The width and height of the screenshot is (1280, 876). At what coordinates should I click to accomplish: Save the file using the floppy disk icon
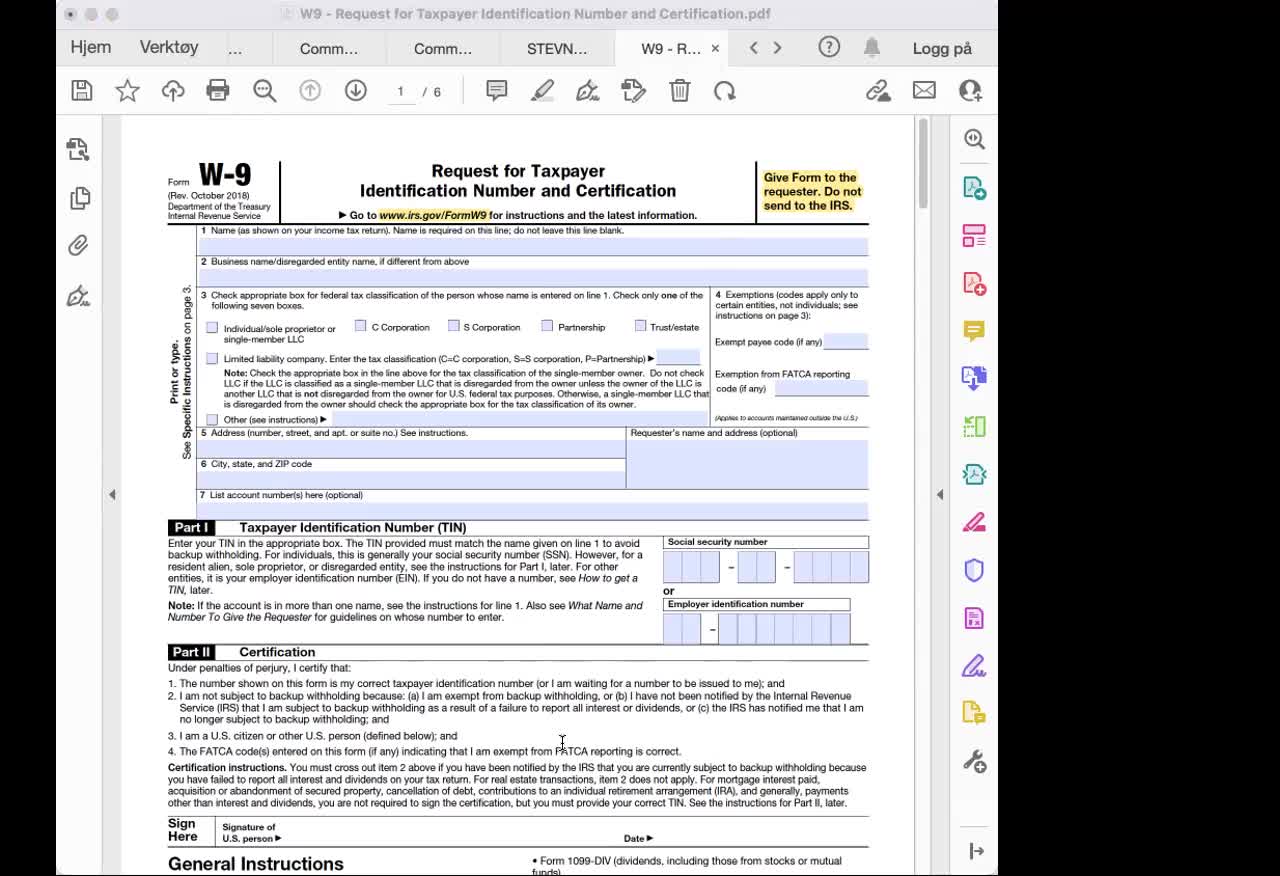click(x=82, y=91)
